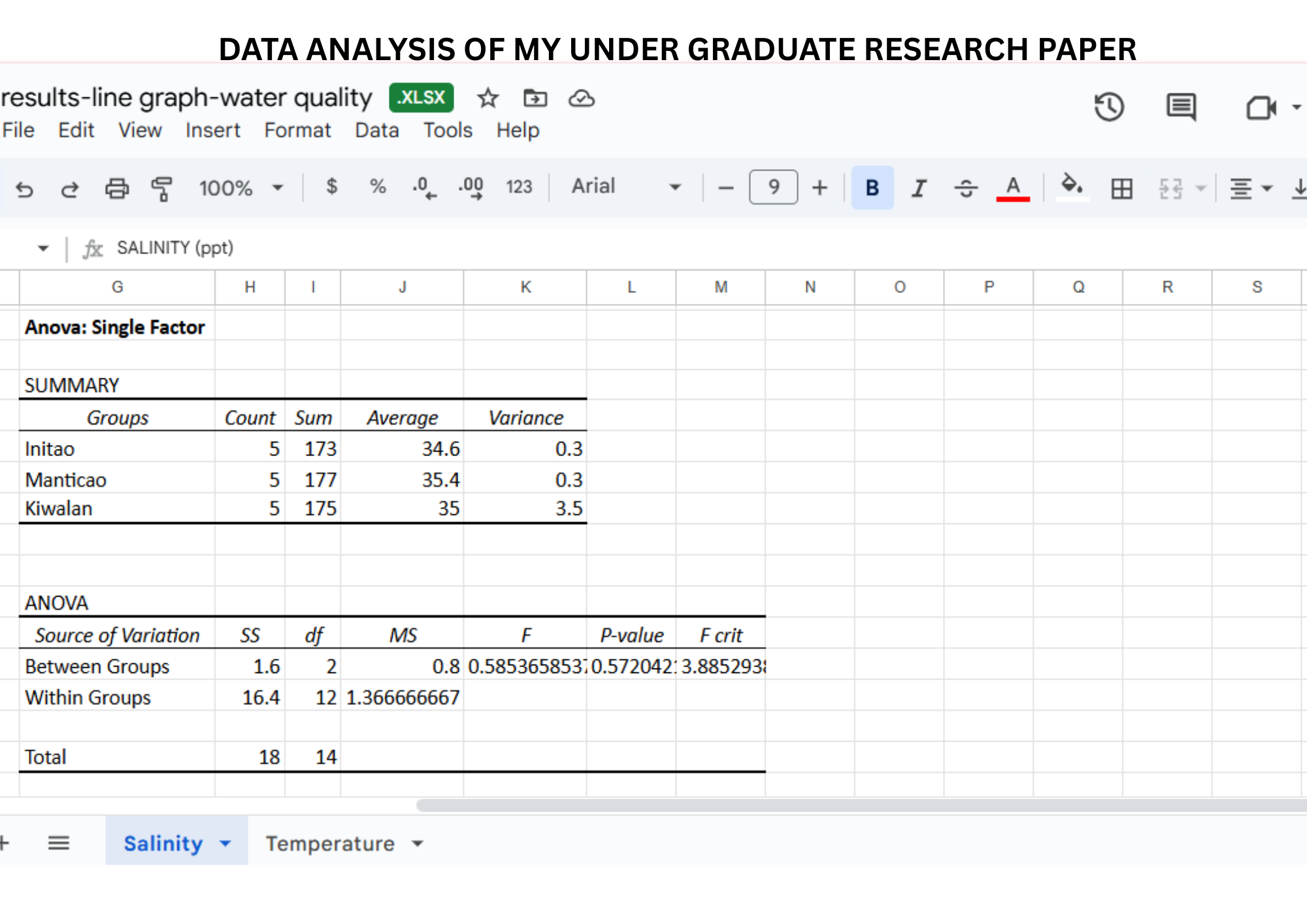Screen dimensions: 1307x924
Task: Open the horizontal align dropdown
Action: [x=1250, y=189]
